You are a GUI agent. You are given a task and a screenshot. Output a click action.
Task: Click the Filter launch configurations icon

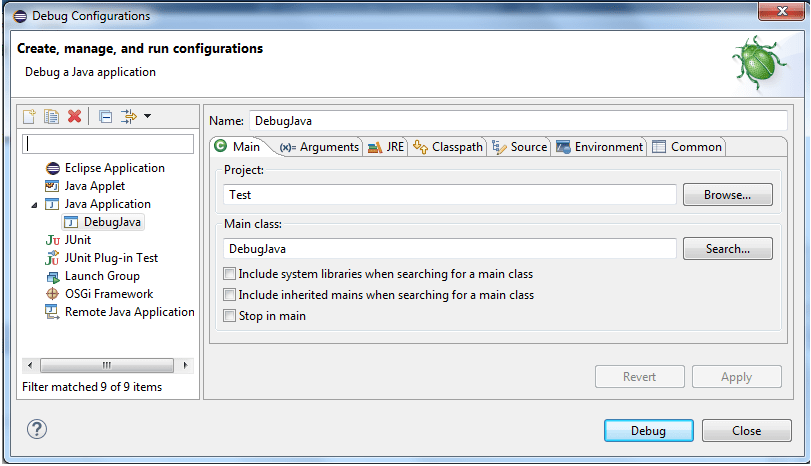coord(128,116)
